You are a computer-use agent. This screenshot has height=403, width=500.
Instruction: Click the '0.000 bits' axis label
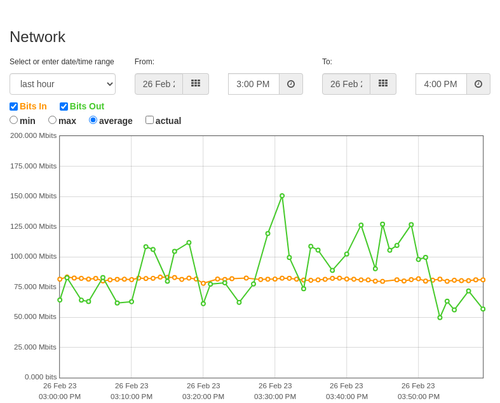coord(41,377)
